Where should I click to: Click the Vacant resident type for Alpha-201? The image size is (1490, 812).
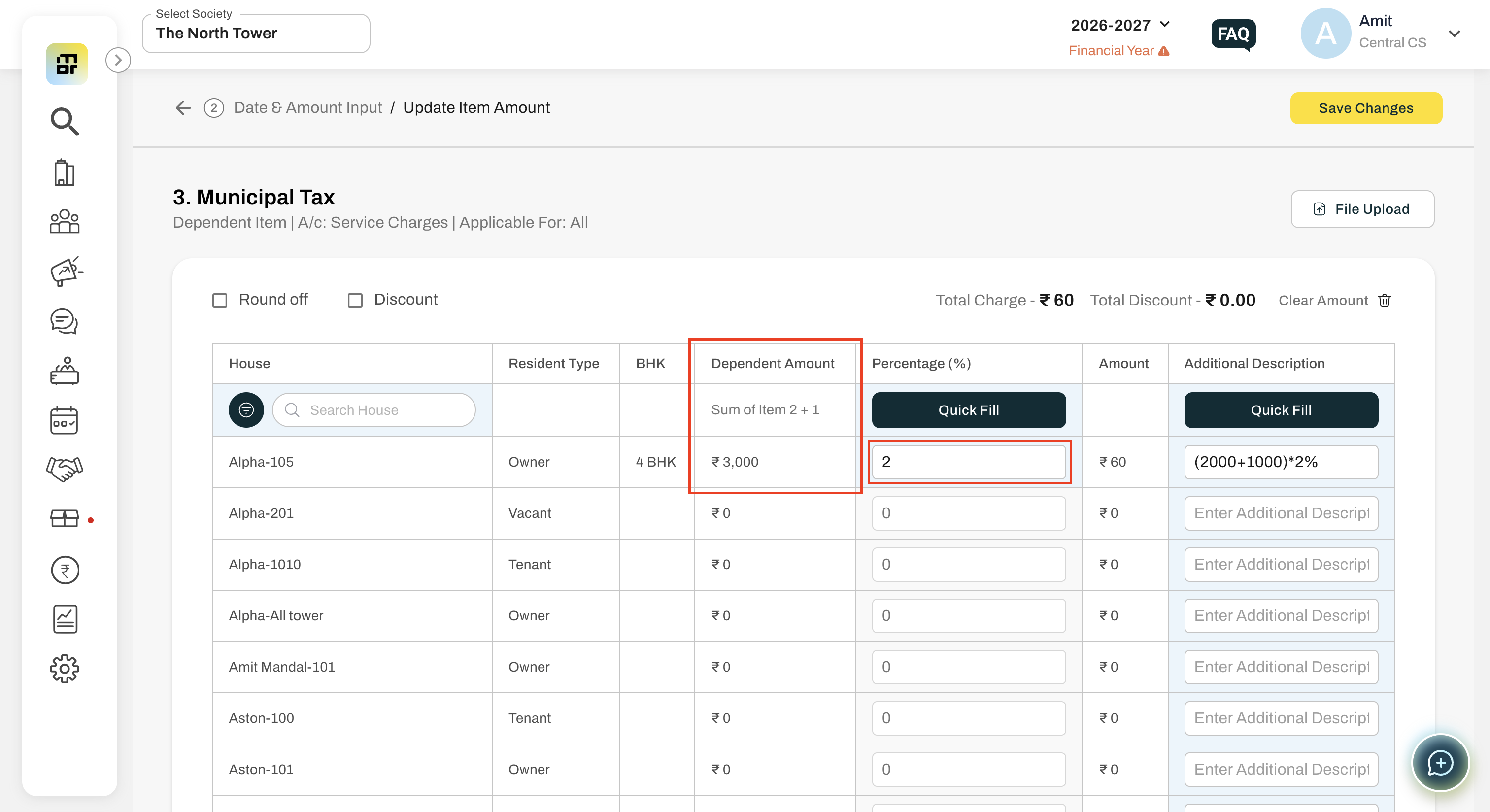(x=529, y=513)
